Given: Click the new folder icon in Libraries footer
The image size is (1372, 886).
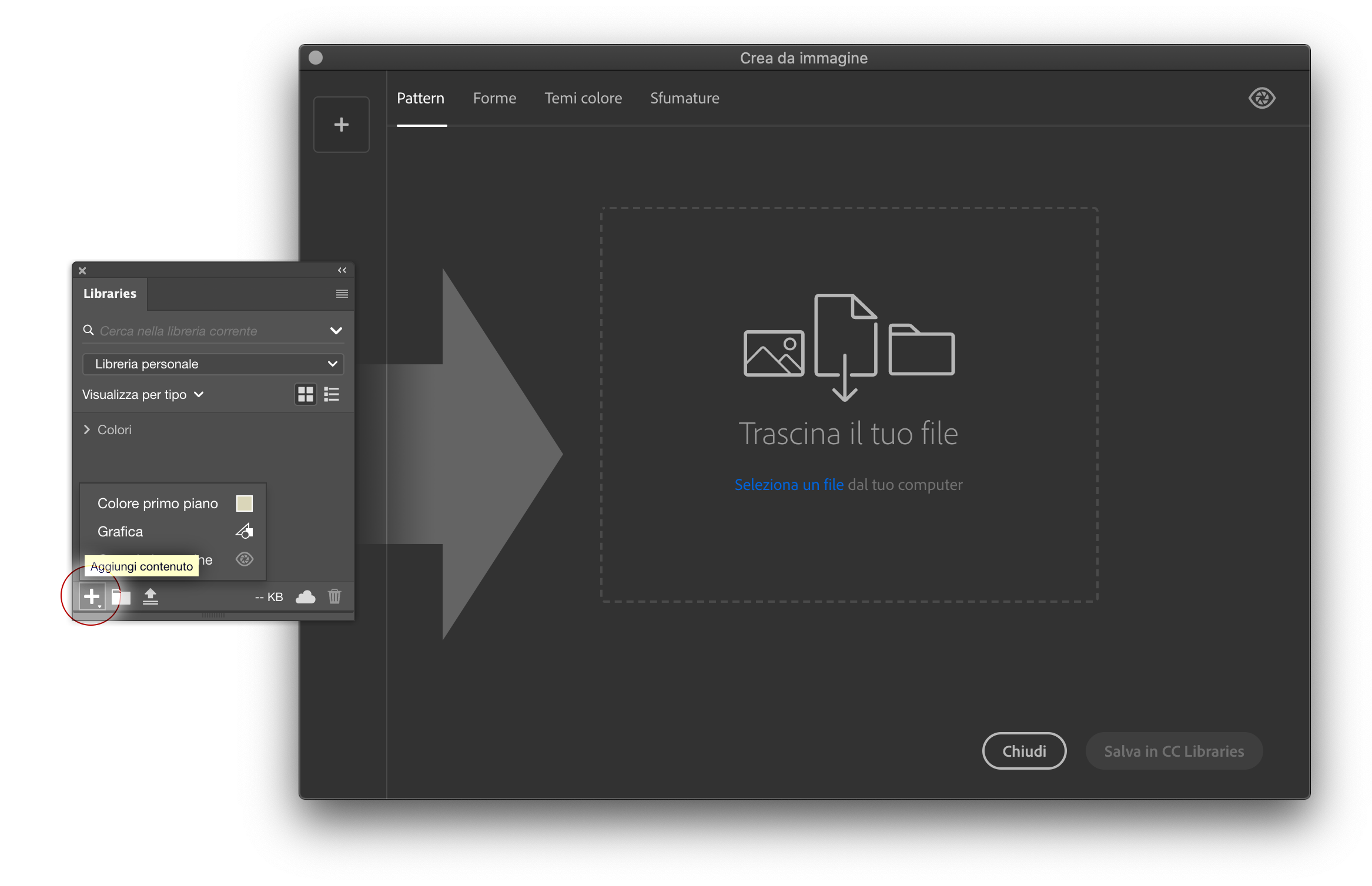Looking at the screenshot, I should (x=122, y=597).
